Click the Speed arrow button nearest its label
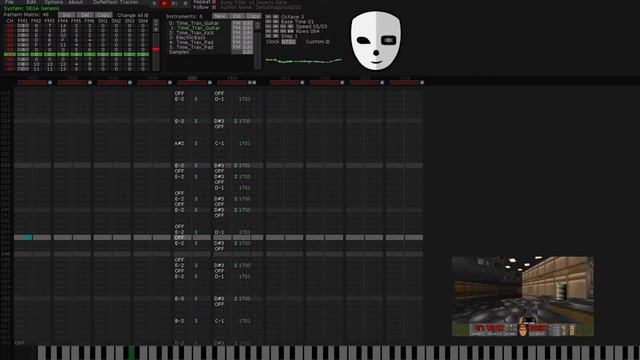The width and height of the screenshot is (640, 360). [x=291, y=27]
